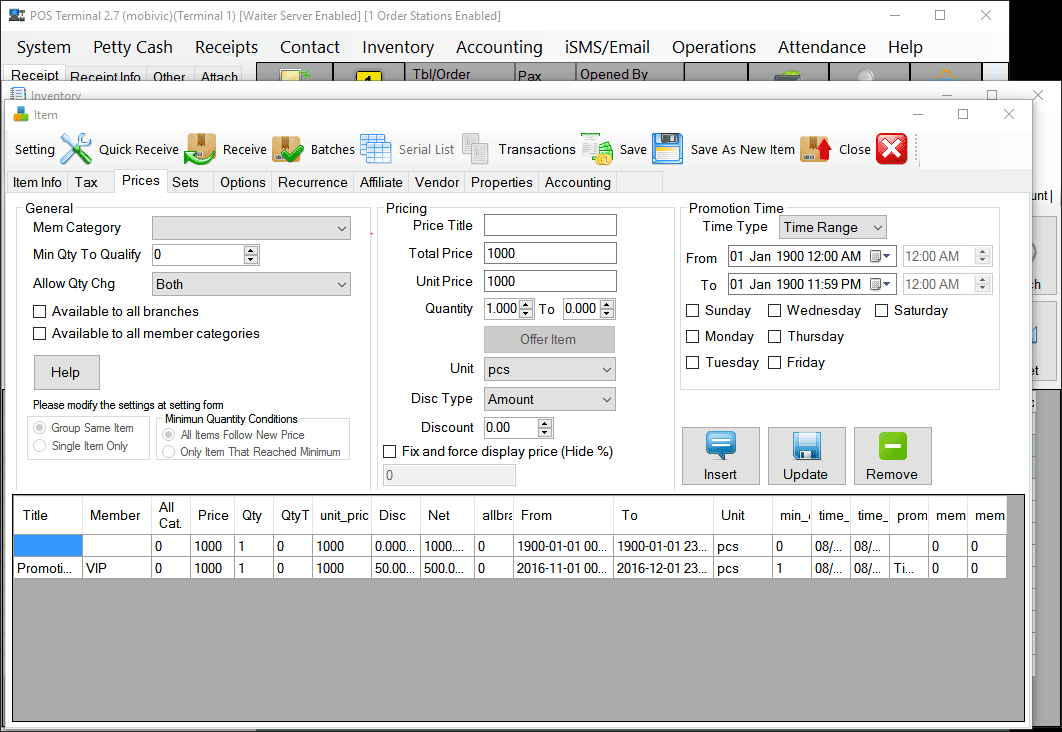This screenshot has width=1062, height=732.
Task: Open the Batches grid icon
Action: coord(375,149)
